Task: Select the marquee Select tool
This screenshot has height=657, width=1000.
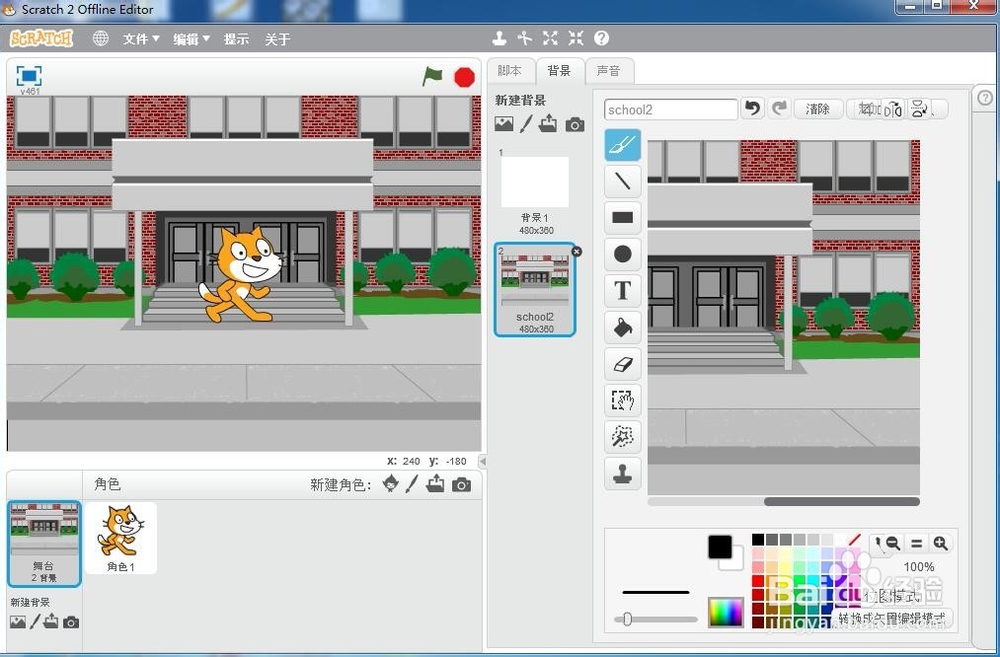Action: tap(622, 400)
